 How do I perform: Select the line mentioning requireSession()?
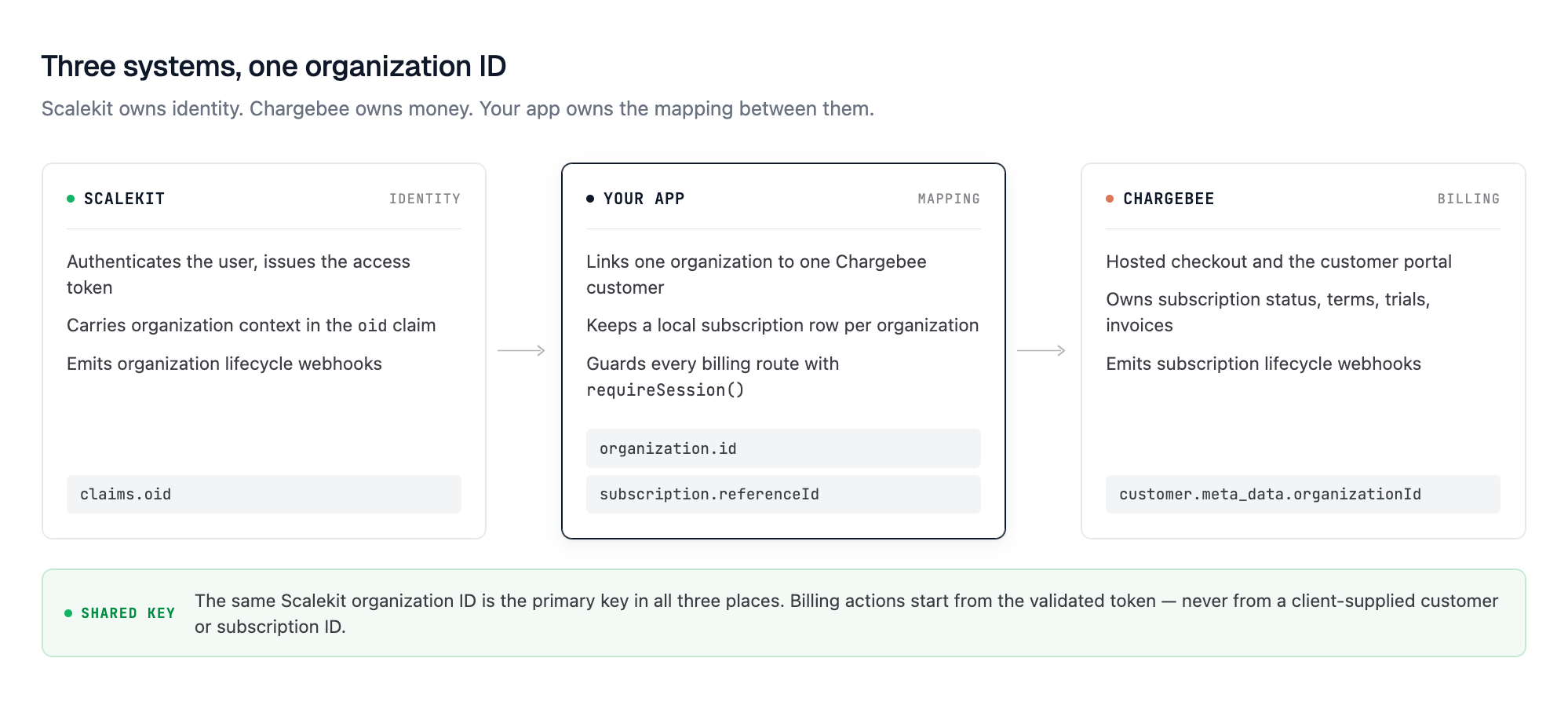click(x=713, y=376)
